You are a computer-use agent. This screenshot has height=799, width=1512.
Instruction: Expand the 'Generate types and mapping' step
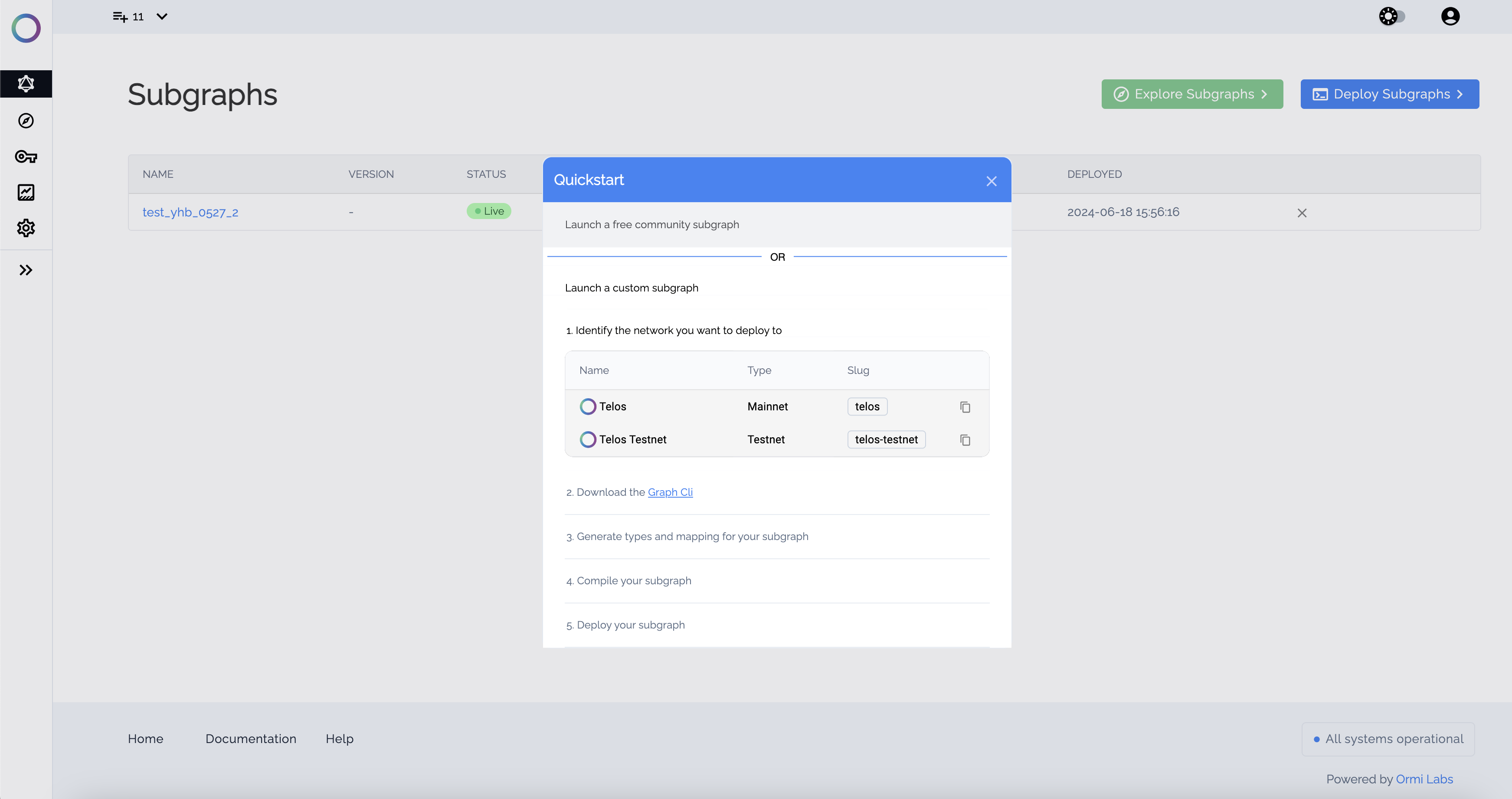point(692,537)
